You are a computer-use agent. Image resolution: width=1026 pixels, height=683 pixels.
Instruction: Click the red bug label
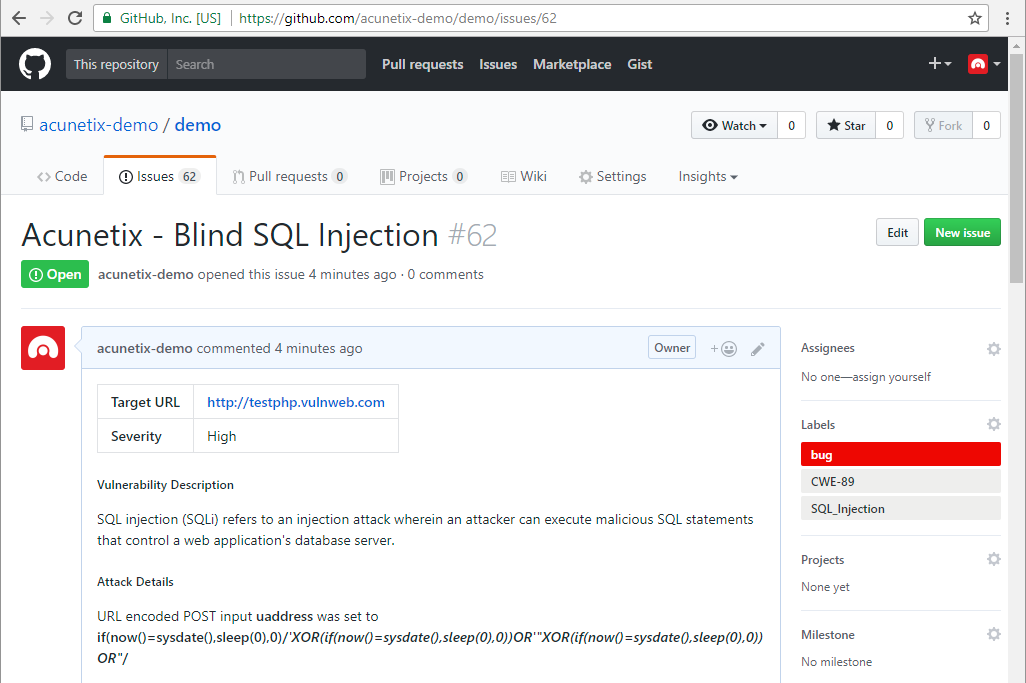[900, 455]
